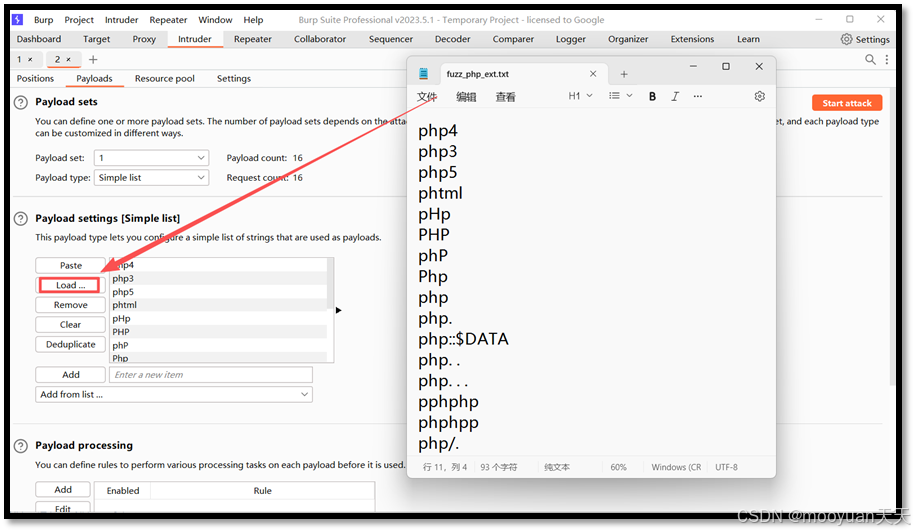This screenshot has width=915, height=532.
Task: Click the search magnifier icon in Burp
Action: 870,60
